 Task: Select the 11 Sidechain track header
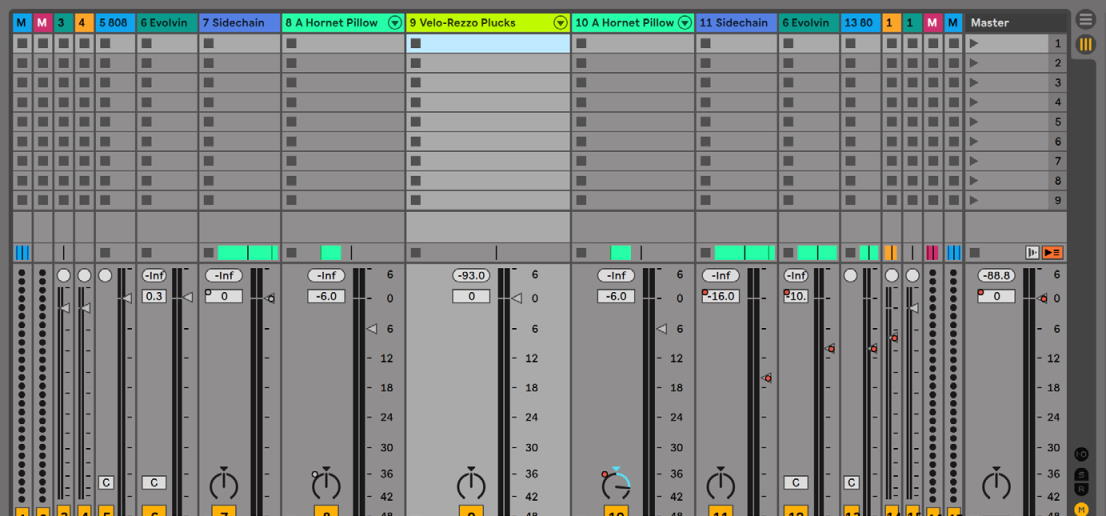click(x=735, y=23)
